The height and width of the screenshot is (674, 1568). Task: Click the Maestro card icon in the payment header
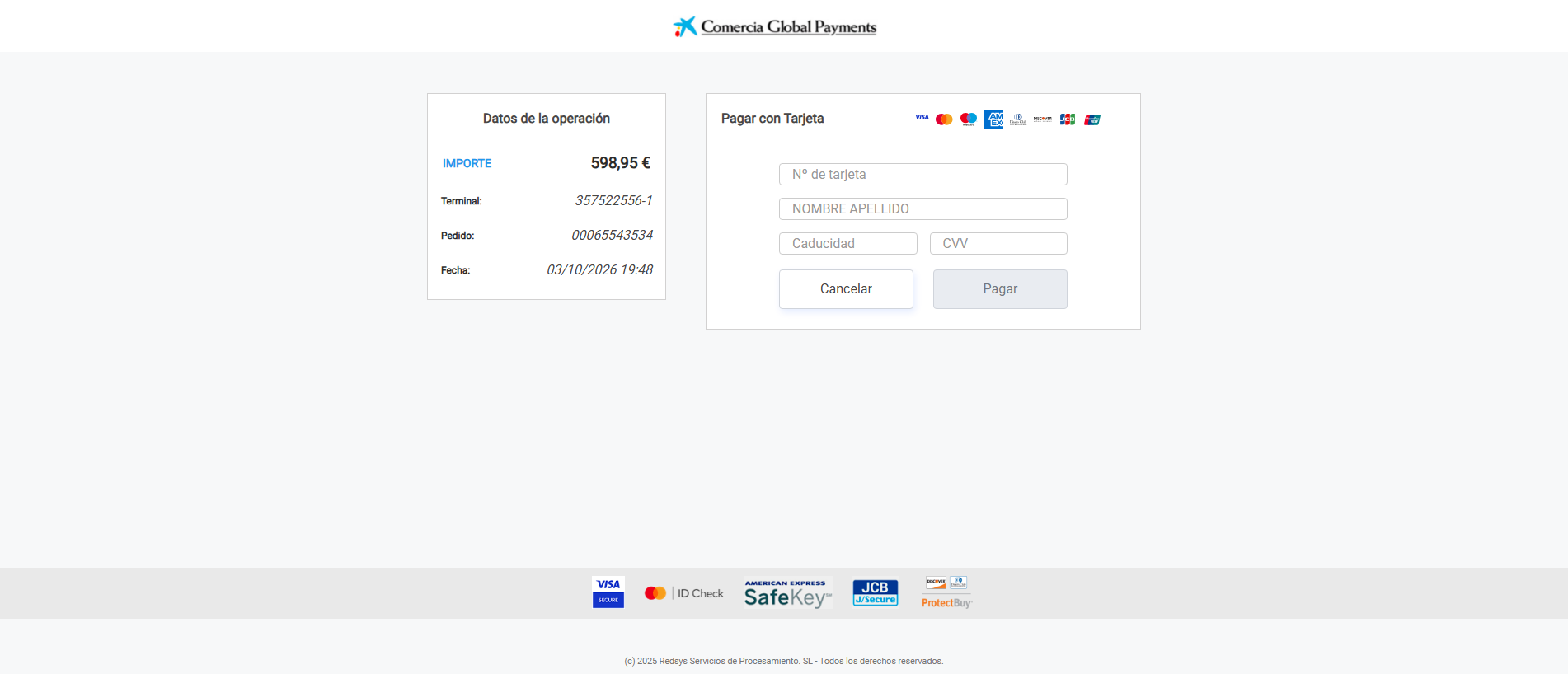(x=969, y=119)
